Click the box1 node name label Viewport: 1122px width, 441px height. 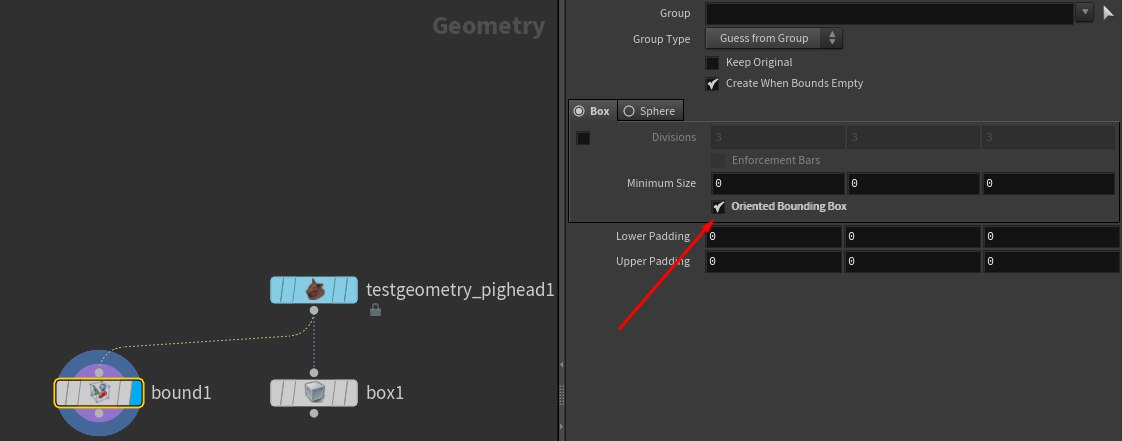(x=385, y=393)
